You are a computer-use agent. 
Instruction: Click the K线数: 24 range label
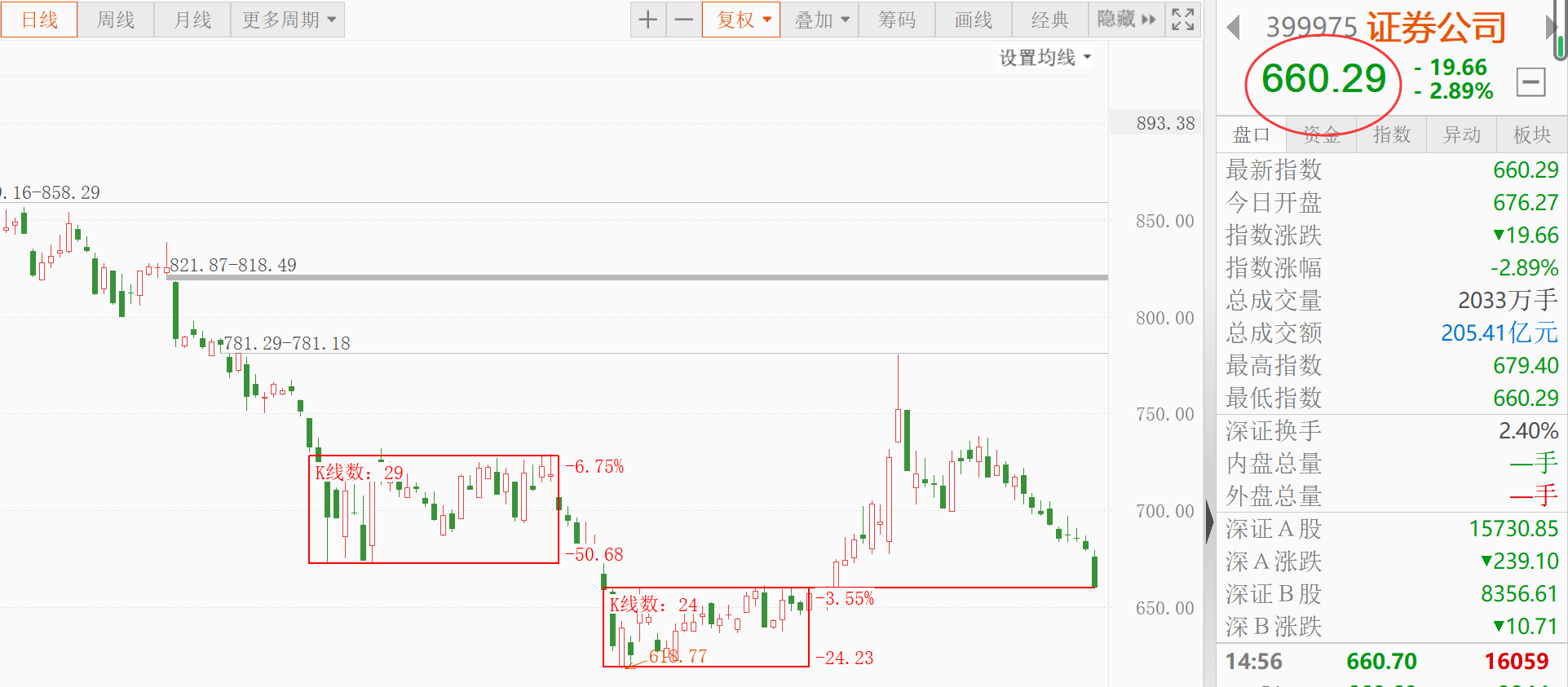[654, 604]
